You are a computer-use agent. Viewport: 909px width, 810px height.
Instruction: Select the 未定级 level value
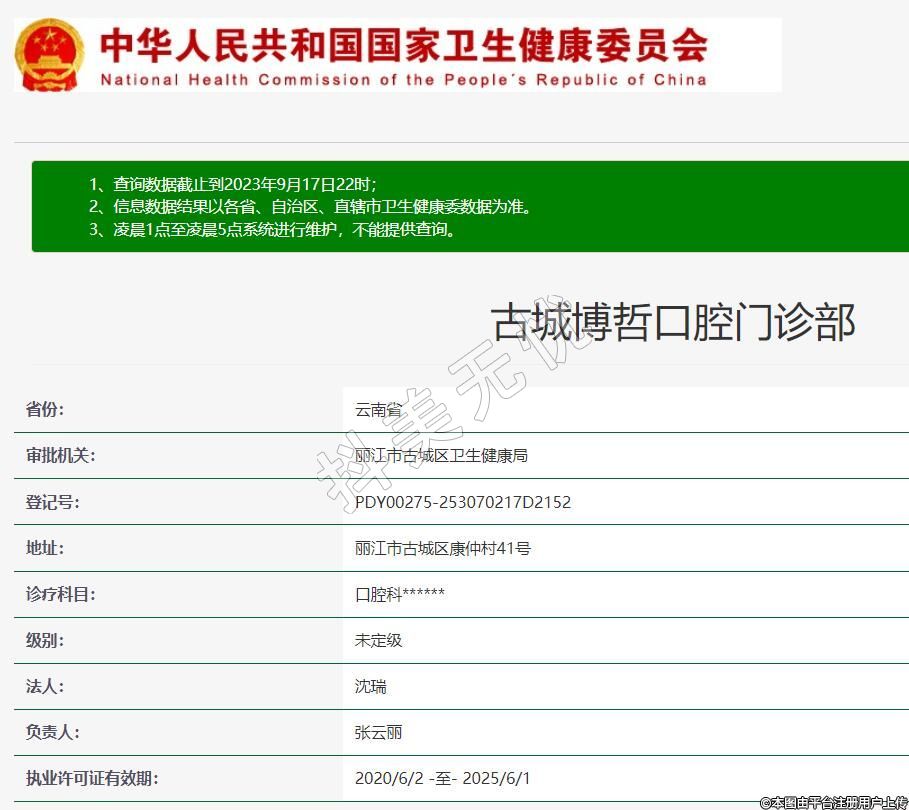point(378,640)
